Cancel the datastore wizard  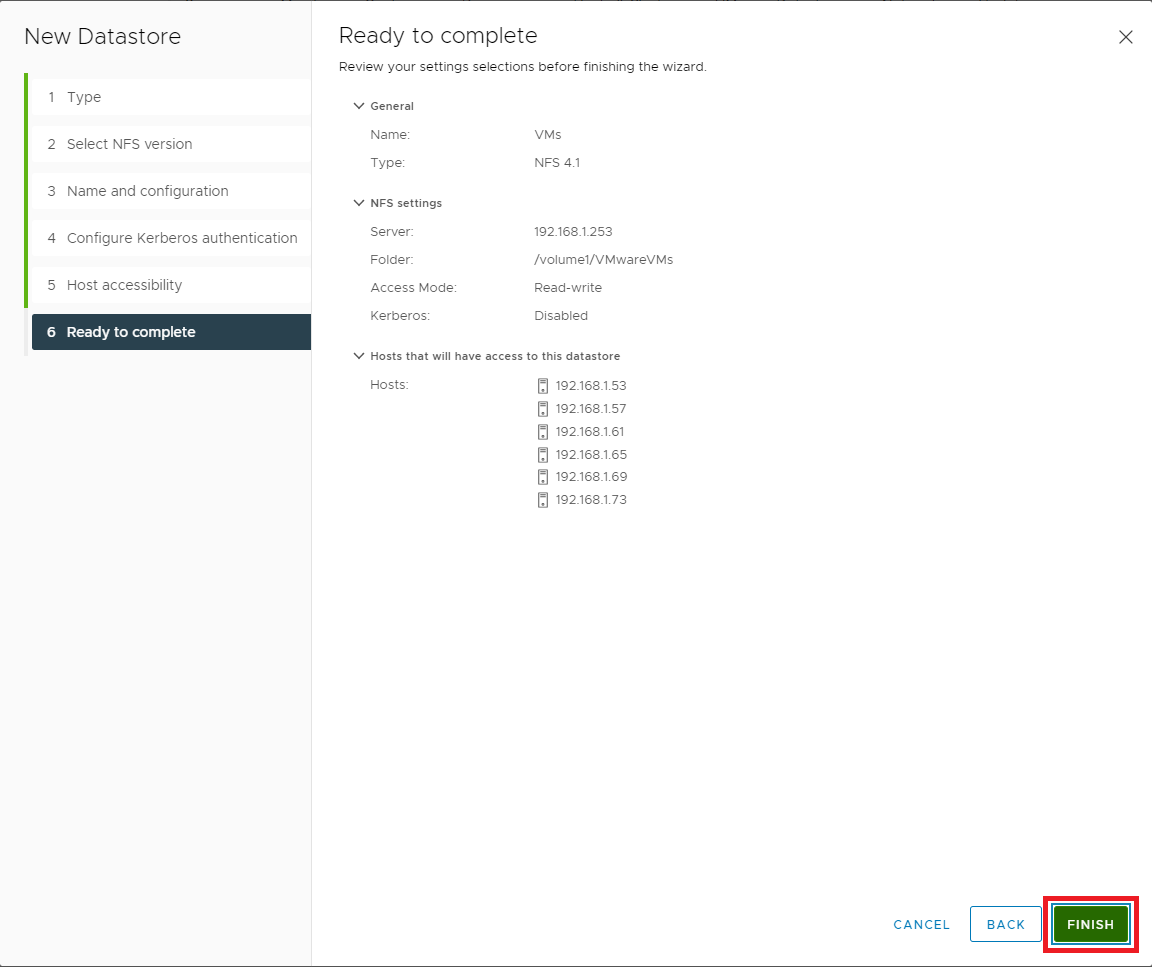(x=921, y=924)
